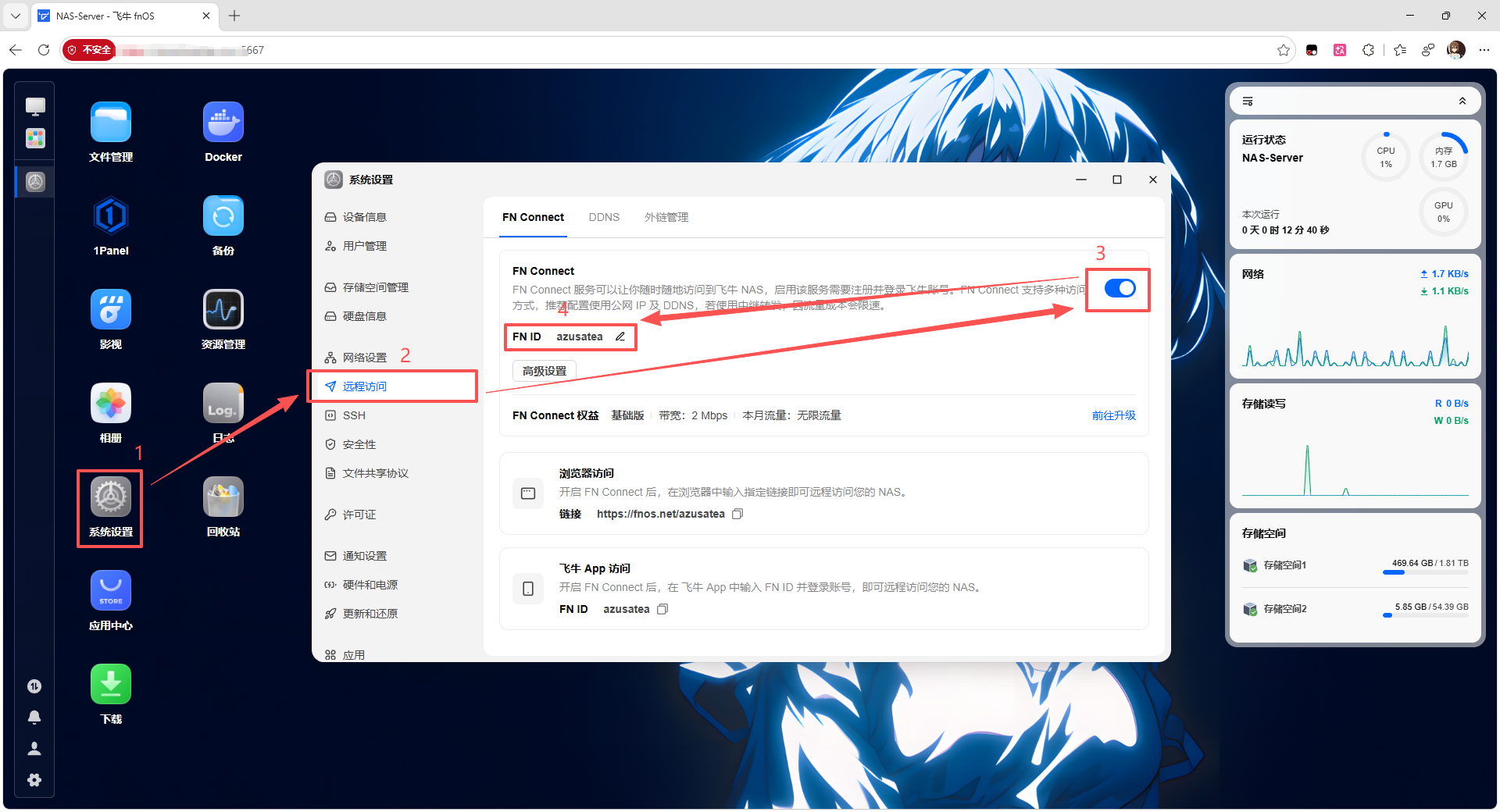The height and width of the screenshot is (812, 1500).
Task: Click the 高级设置 button
Action: (x=545, y=371)
